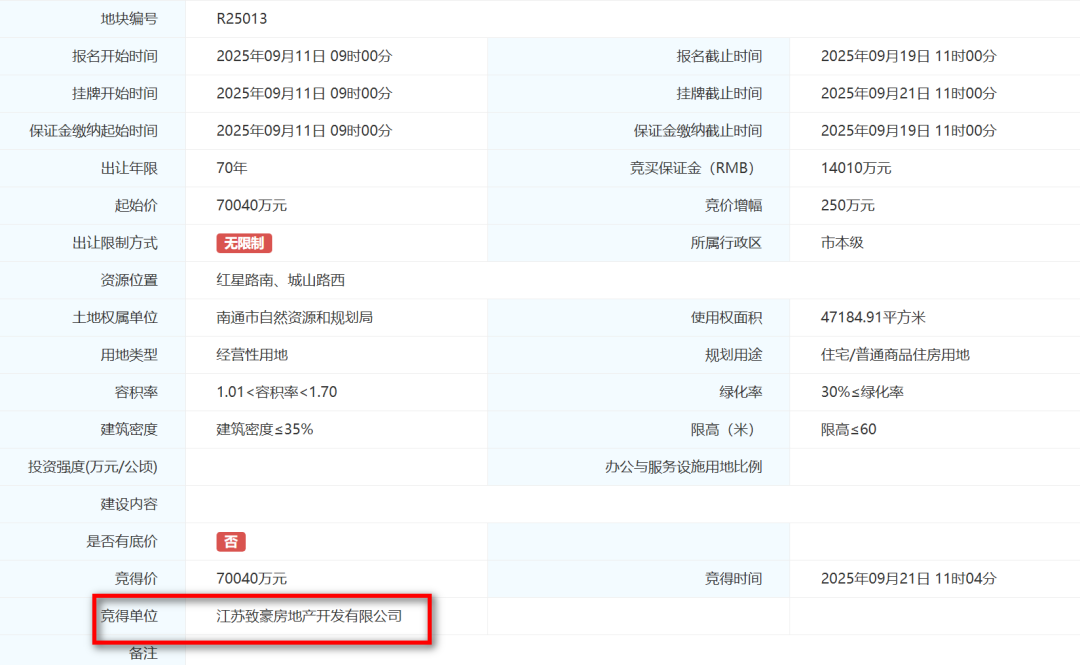Click the 建筑密度 label

click(x=129, y=429)
